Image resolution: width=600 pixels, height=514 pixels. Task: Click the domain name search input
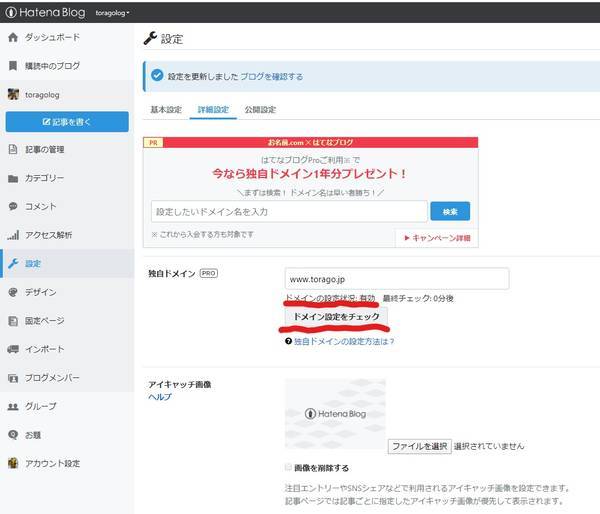(x=289, y=211)
